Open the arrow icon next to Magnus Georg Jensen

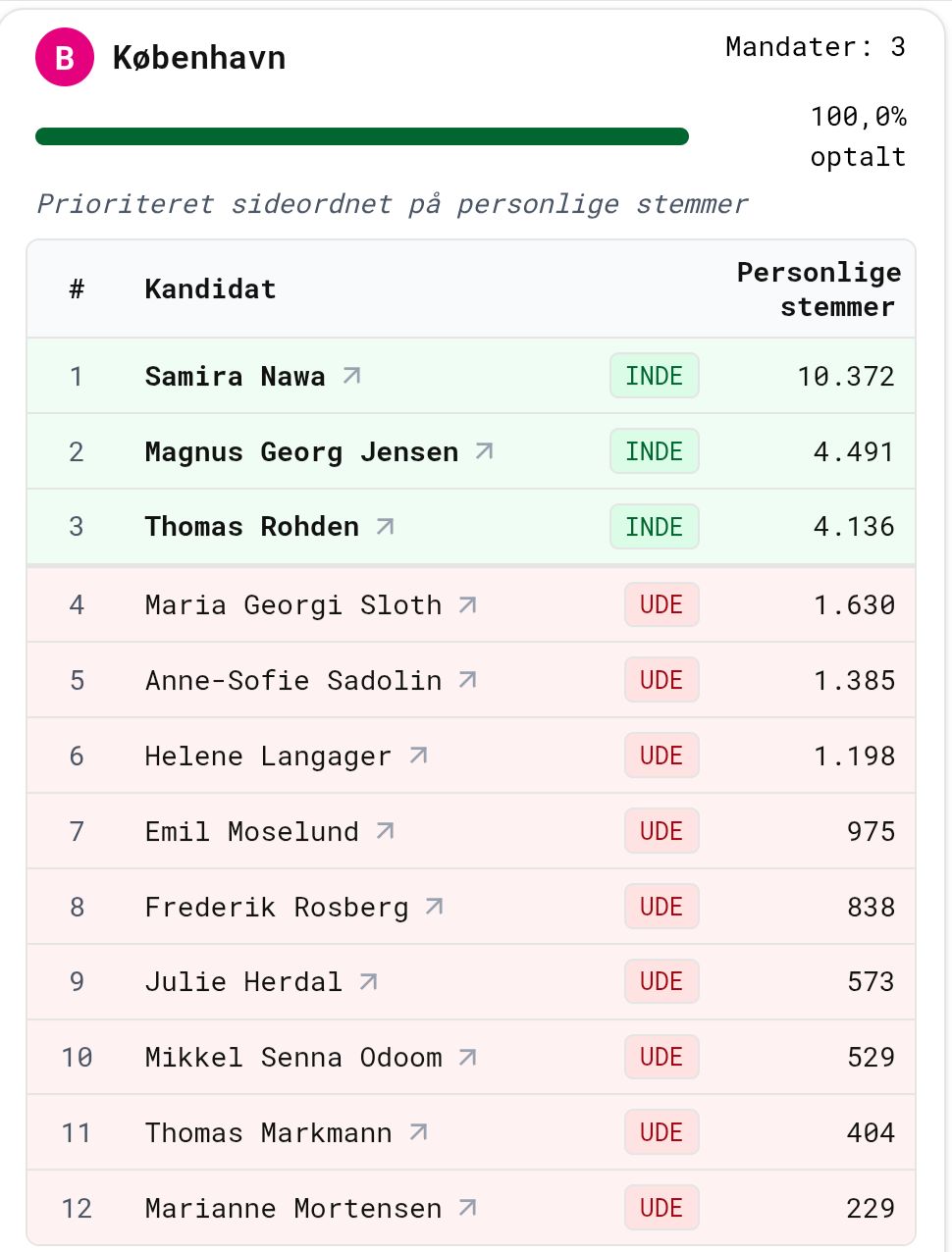point(484,451)
